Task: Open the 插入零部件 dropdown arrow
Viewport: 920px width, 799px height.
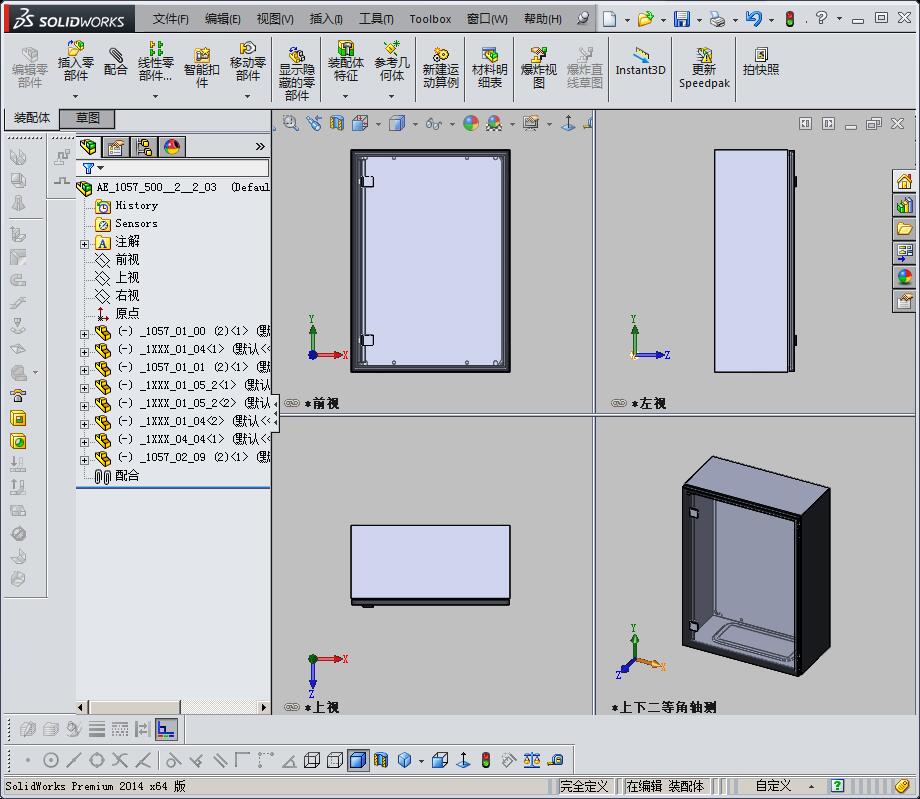Action: [x=76, y=97]
